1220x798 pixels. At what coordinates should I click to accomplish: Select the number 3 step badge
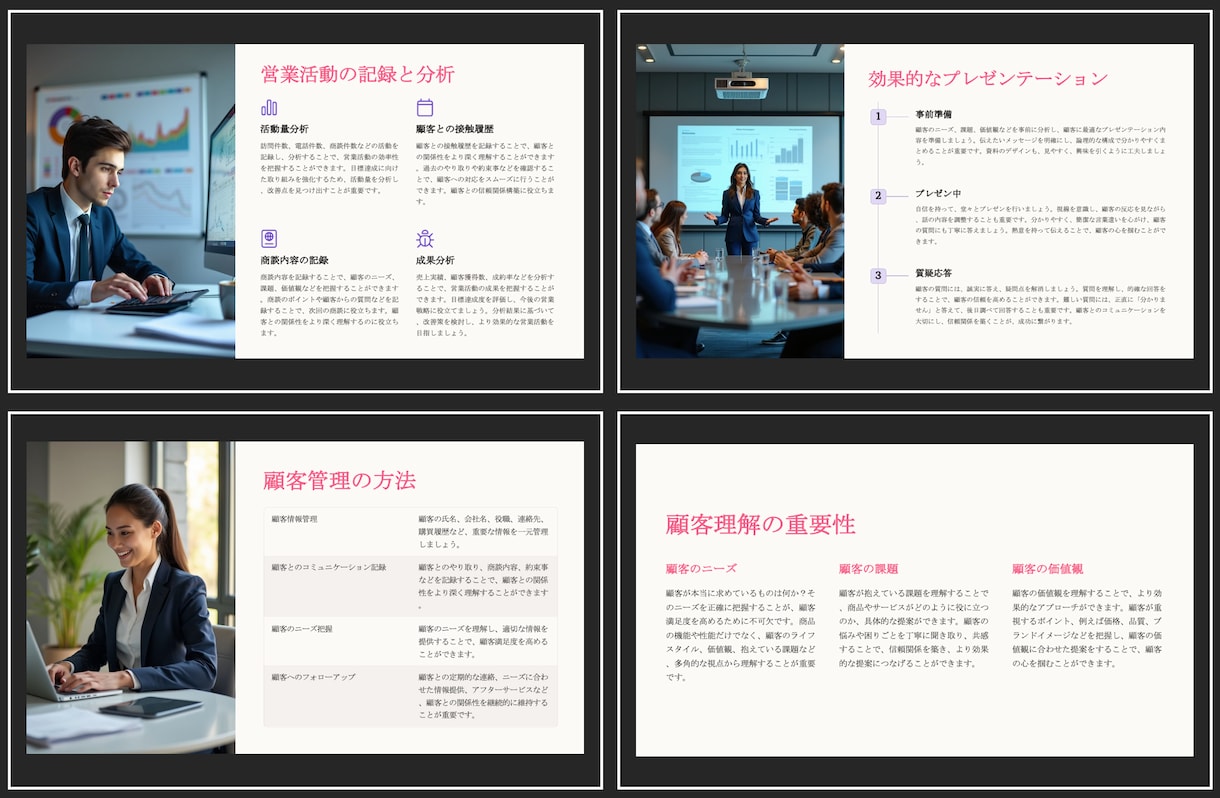coord(878,275)
